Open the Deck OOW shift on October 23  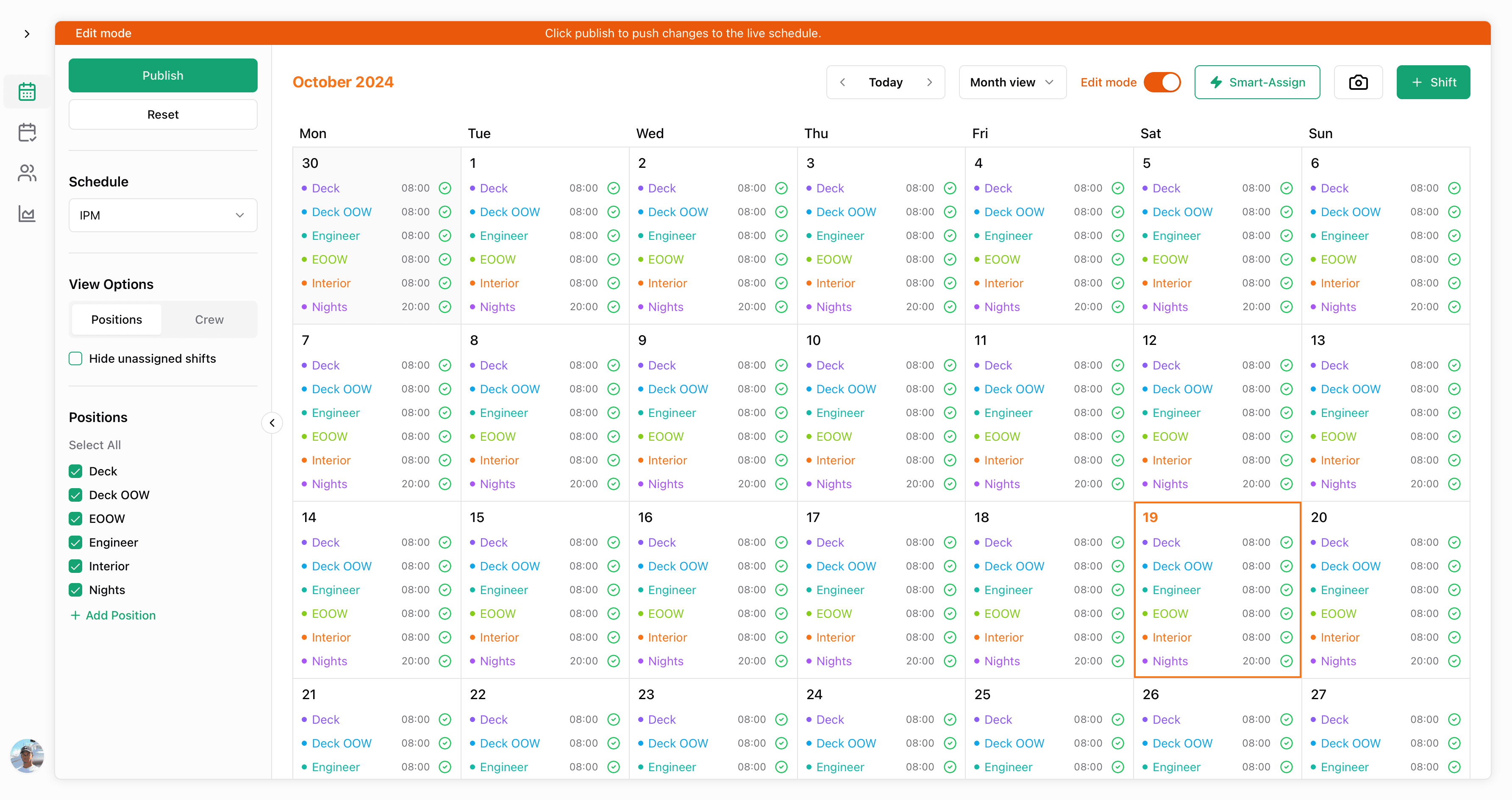(713, 743)
